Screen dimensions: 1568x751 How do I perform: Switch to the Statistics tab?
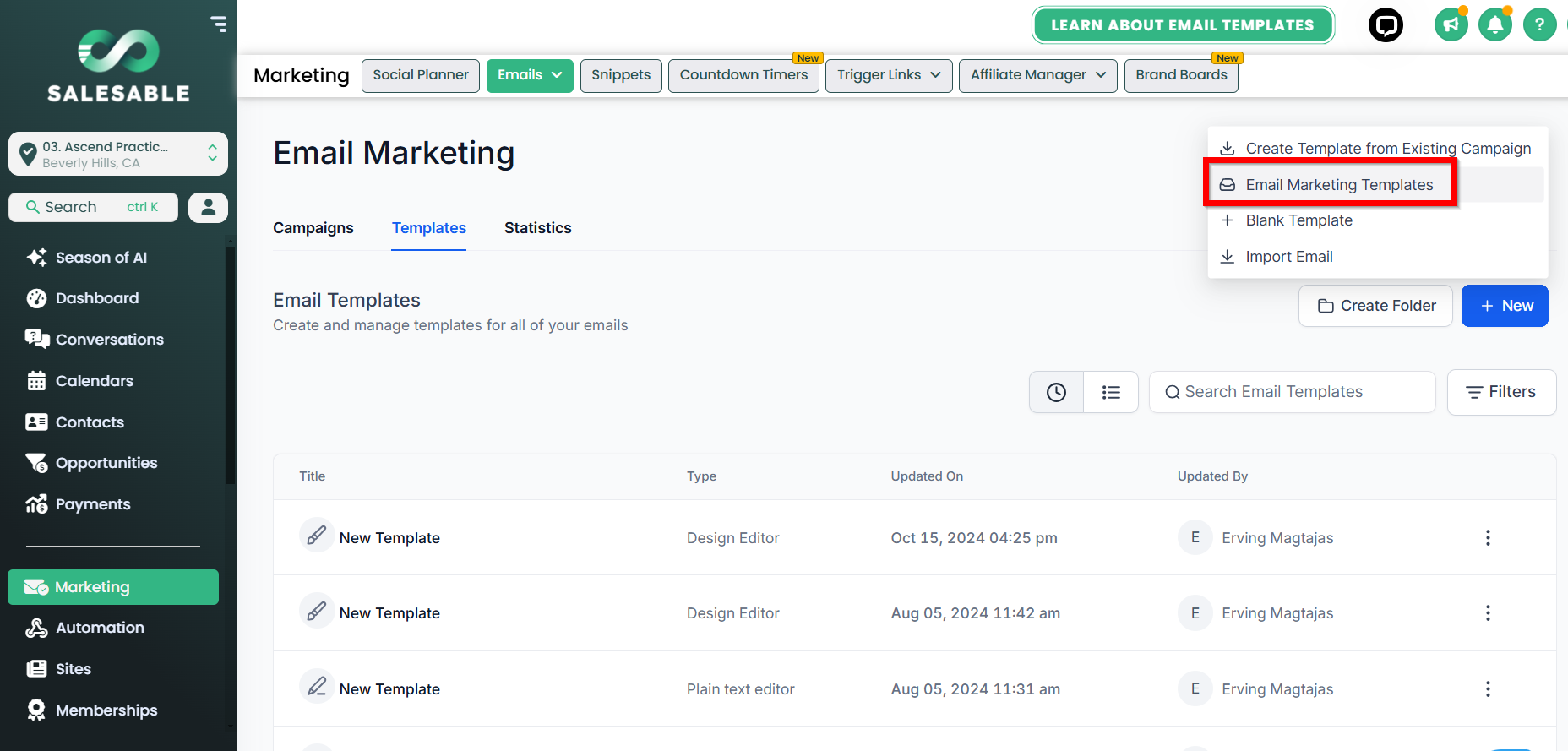pyautogui.click(x=538, y=228)
